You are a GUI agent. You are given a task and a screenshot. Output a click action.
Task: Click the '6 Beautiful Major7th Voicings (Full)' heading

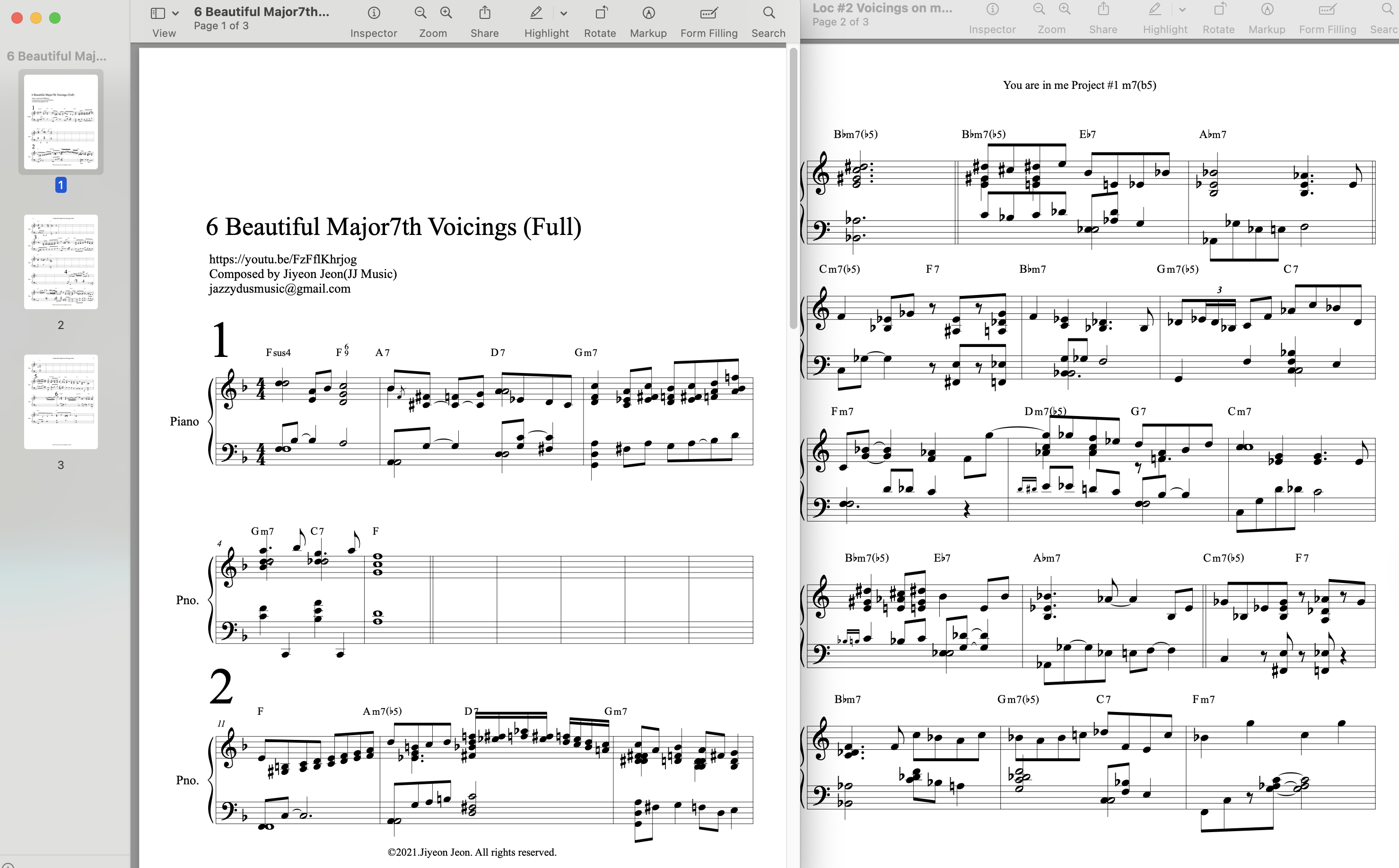click(x=393, y=227)
